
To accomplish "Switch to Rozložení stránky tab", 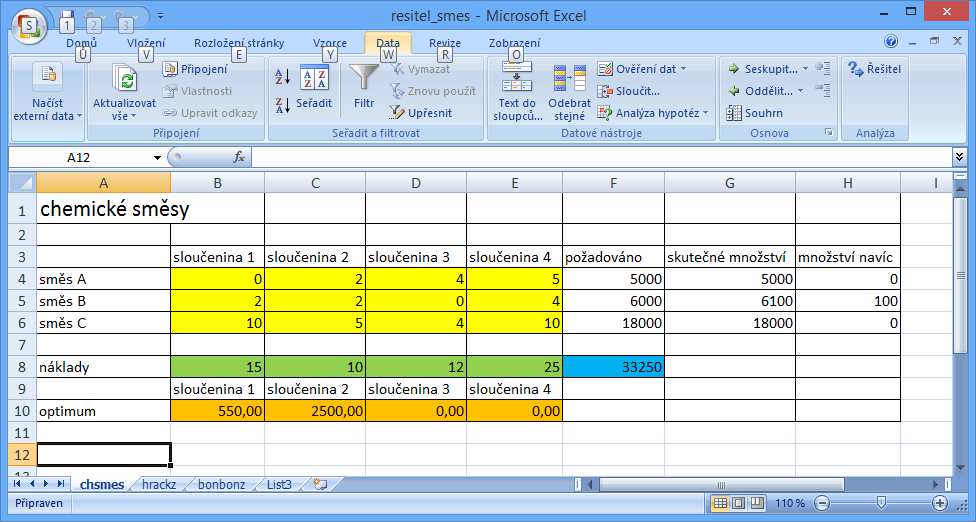I will (239, 43).
